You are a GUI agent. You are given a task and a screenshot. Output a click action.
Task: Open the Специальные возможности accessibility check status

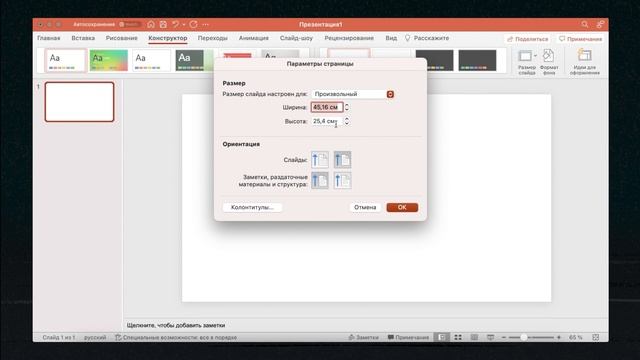[x=176, y=338]
